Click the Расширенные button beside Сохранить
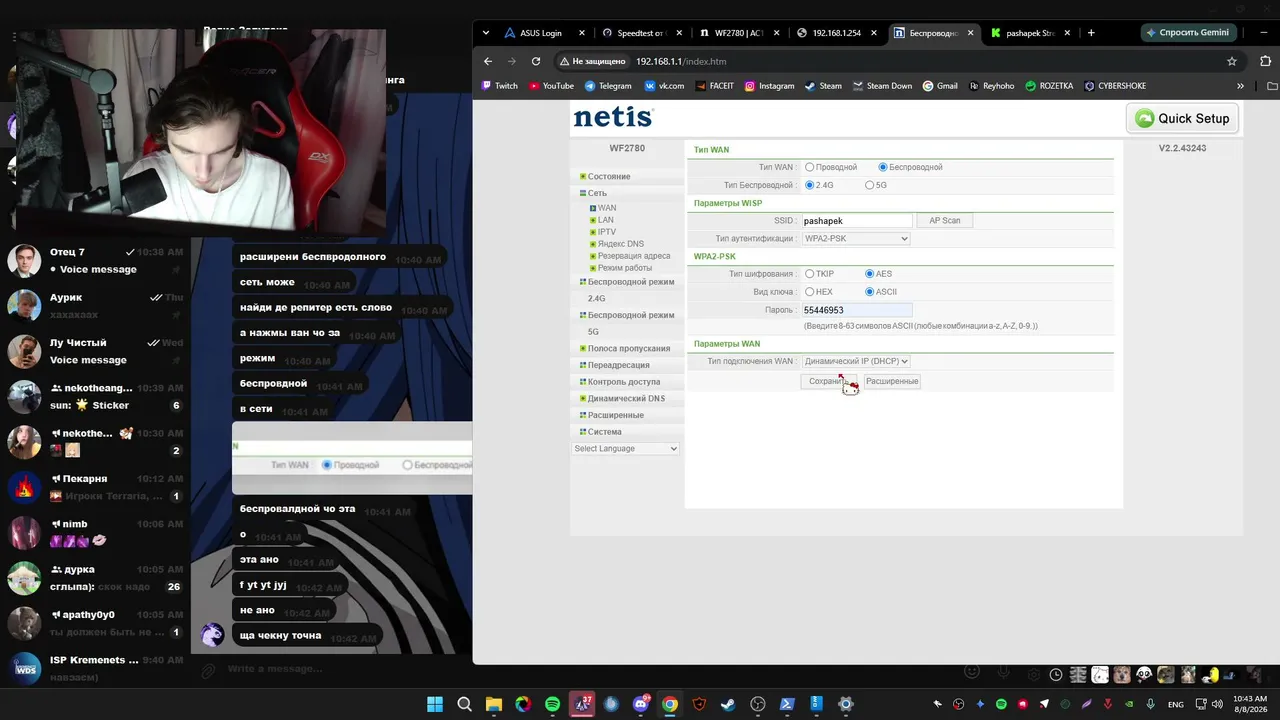The width and height of the screenshot is (1280, 720). click(x=892, y=381)
